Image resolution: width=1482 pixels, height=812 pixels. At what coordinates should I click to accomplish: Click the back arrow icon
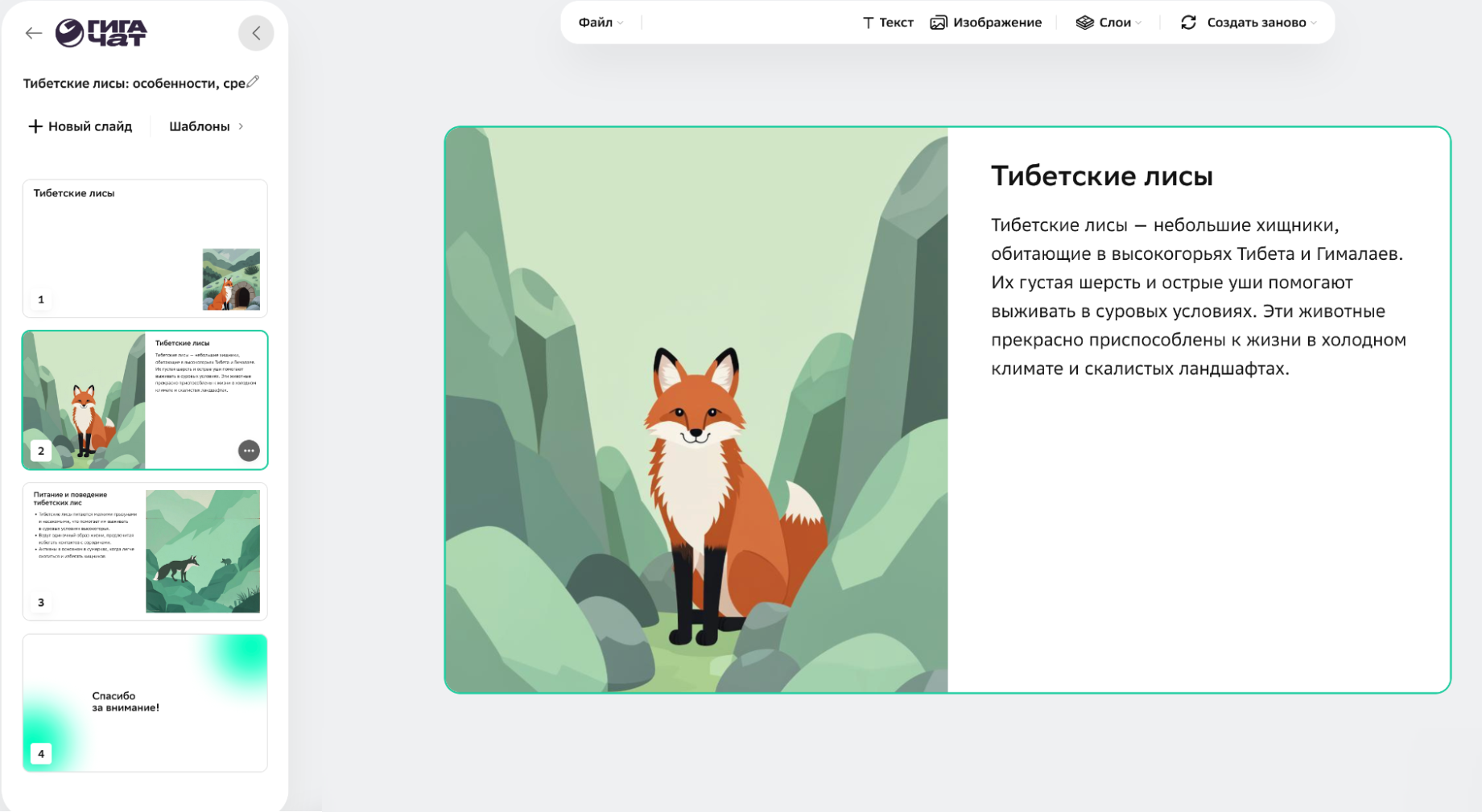(x=33, y=33)
